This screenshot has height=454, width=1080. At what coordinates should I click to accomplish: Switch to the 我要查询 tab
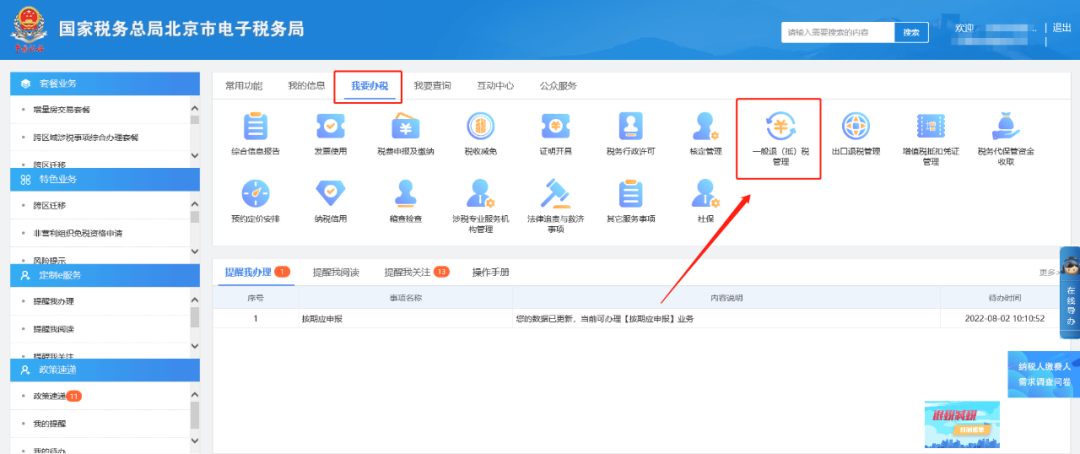coord(433,86)
